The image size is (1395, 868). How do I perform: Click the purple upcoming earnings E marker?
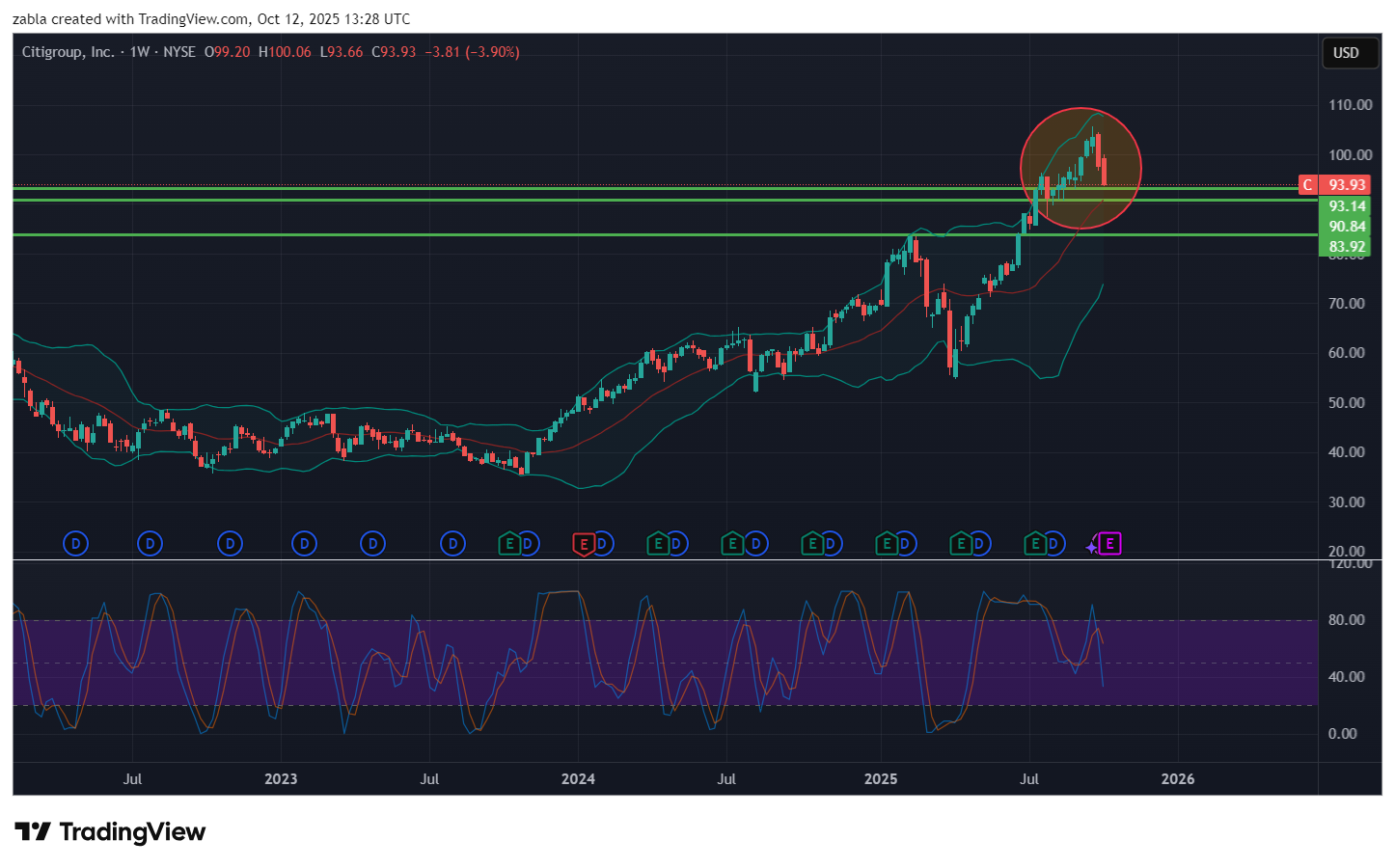[x=1109, y=544]
